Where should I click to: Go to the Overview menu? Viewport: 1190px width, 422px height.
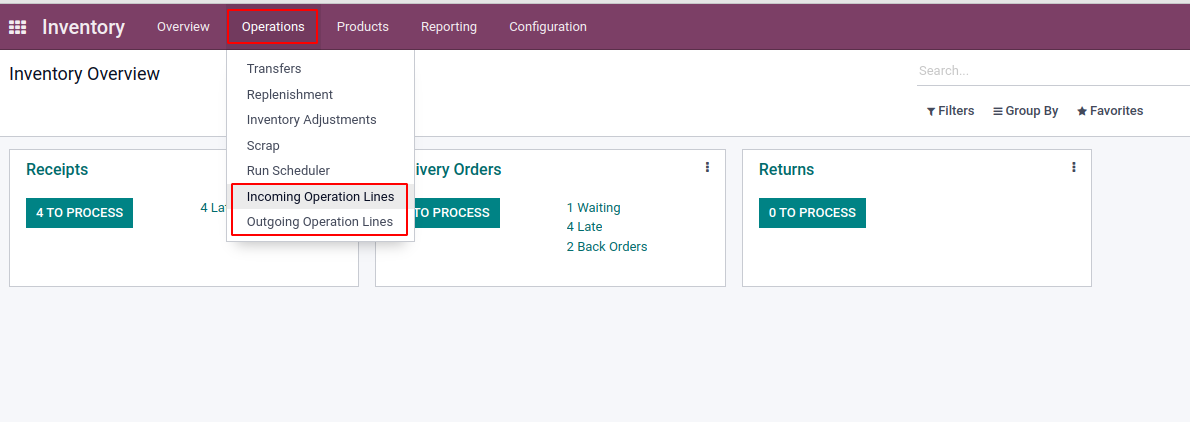[183, 27]
